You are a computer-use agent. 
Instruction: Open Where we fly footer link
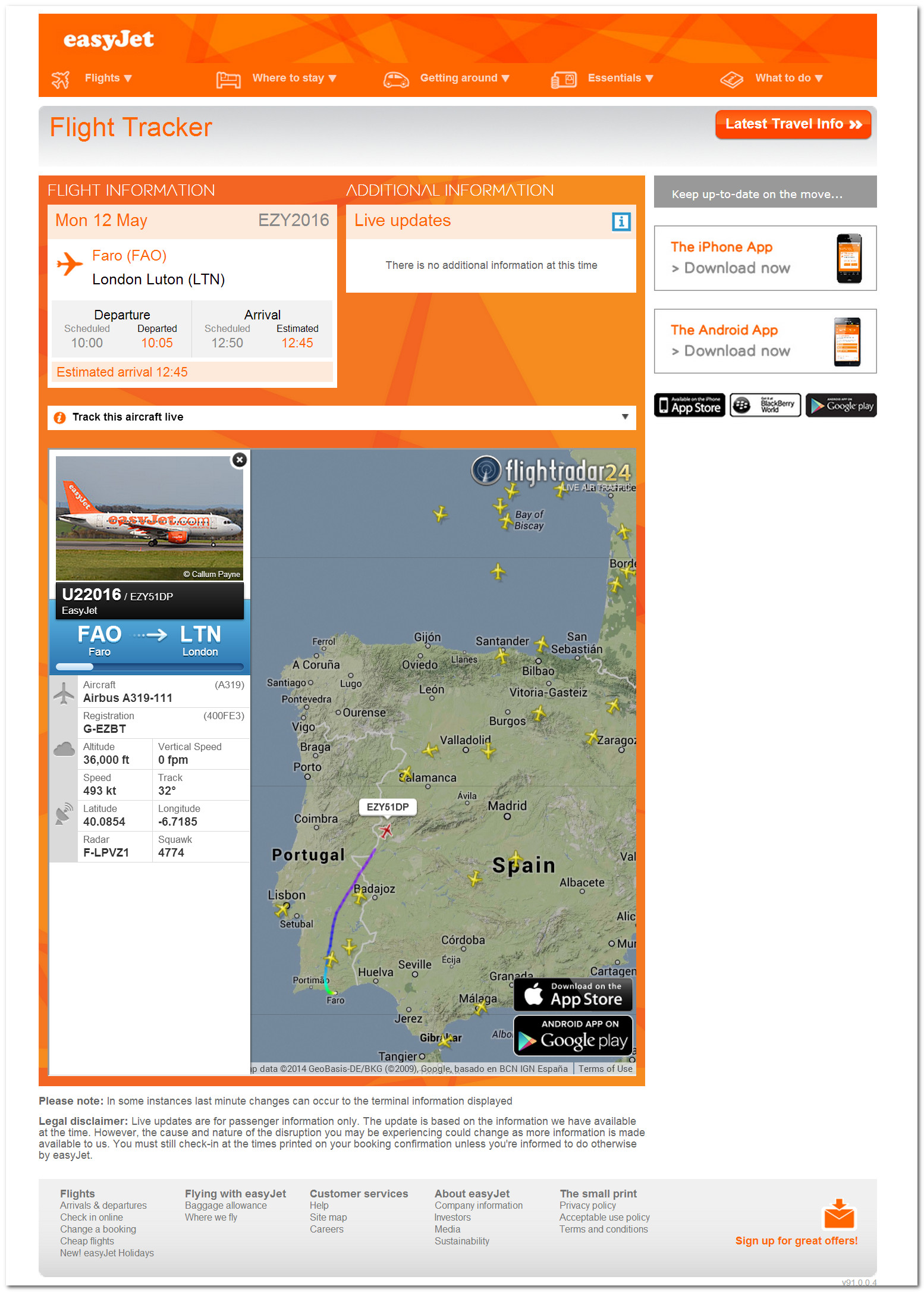[211, 1217]
